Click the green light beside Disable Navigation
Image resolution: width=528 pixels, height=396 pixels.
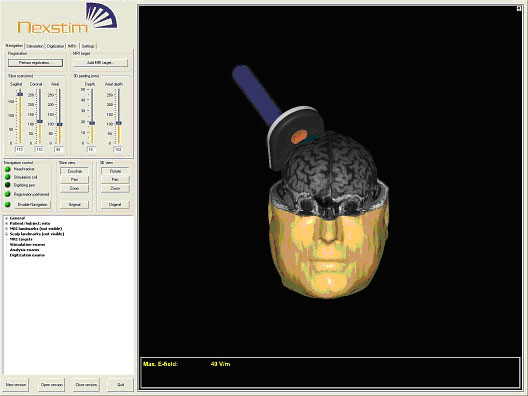click(x=7, y=204)
